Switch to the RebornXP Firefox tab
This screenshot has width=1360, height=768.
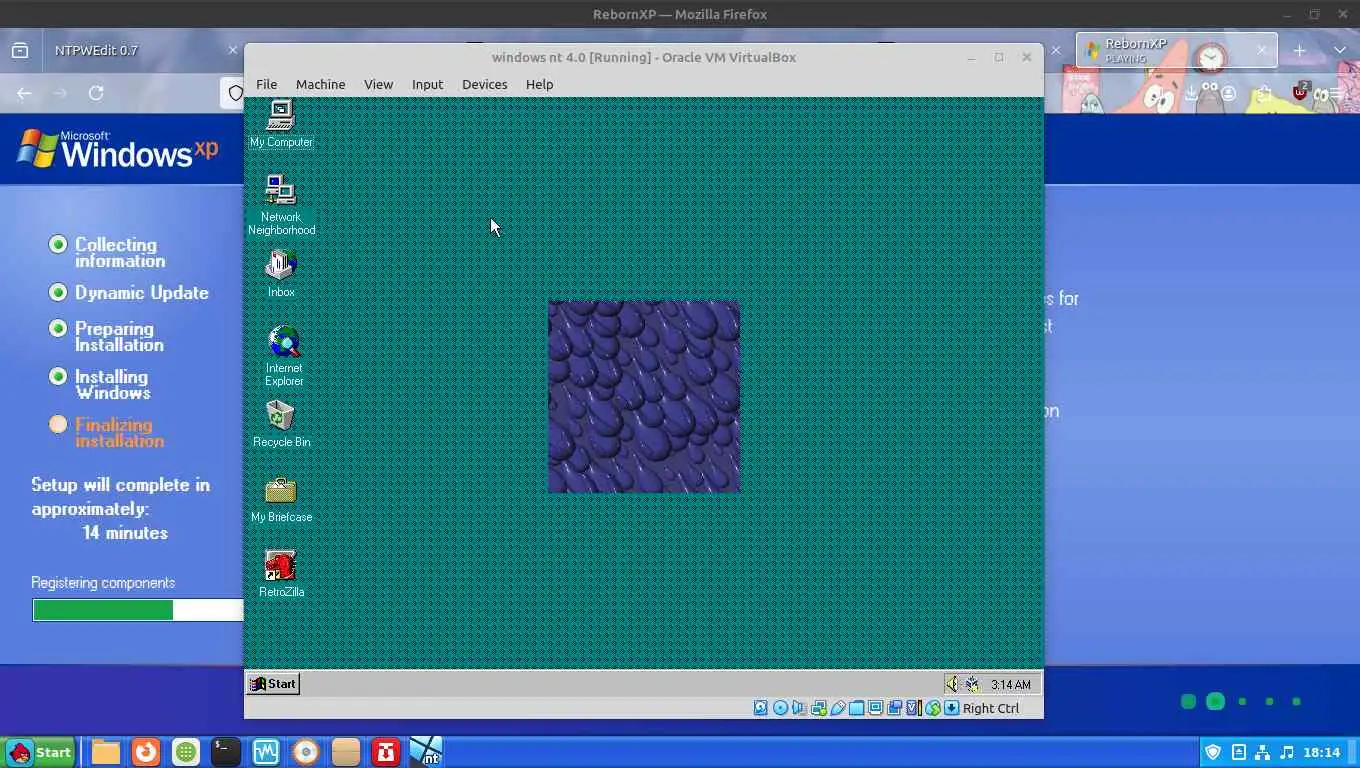[1176, 50]
